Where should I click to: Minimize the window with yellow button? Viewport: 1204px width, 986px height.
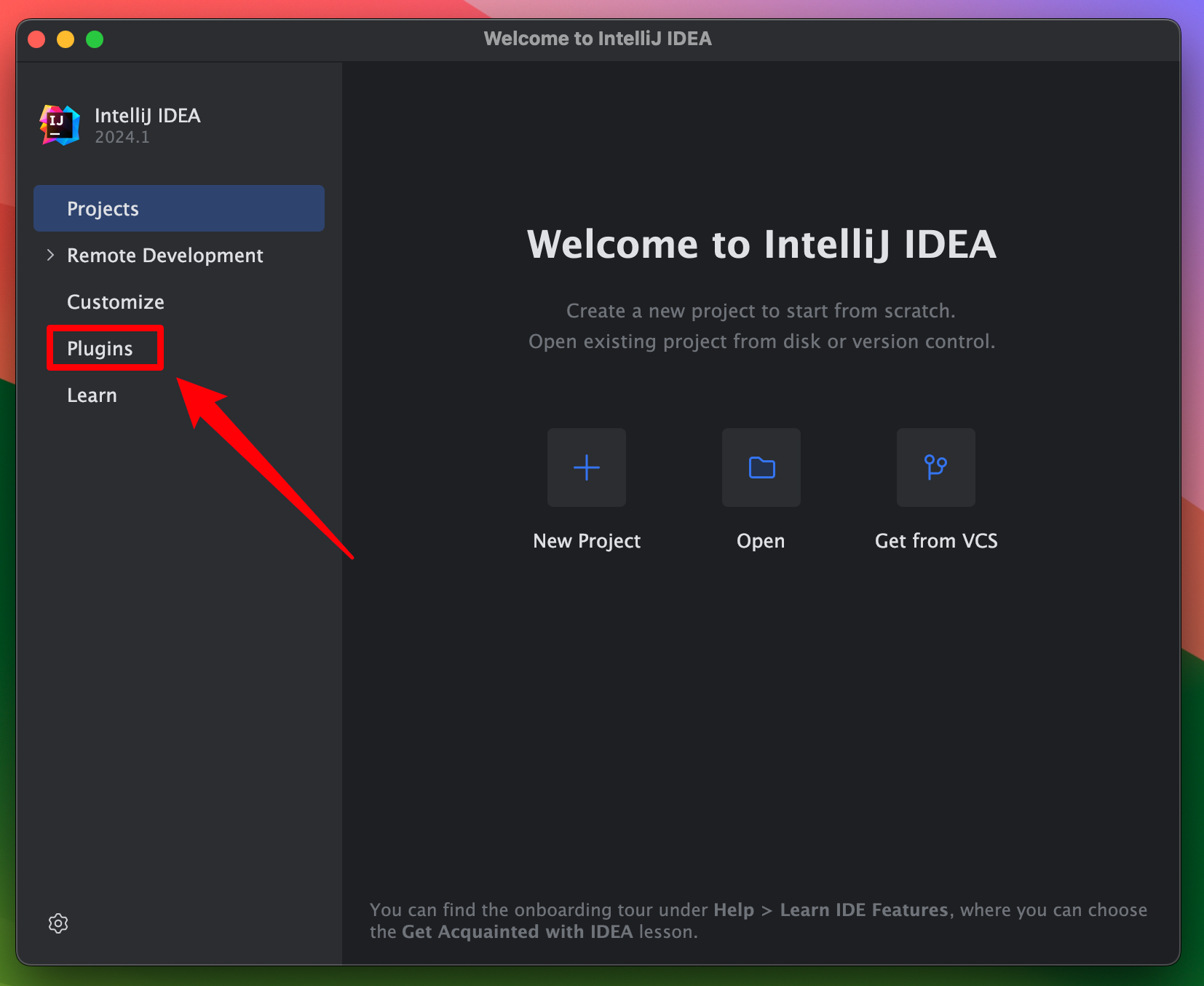coord(66,39)
